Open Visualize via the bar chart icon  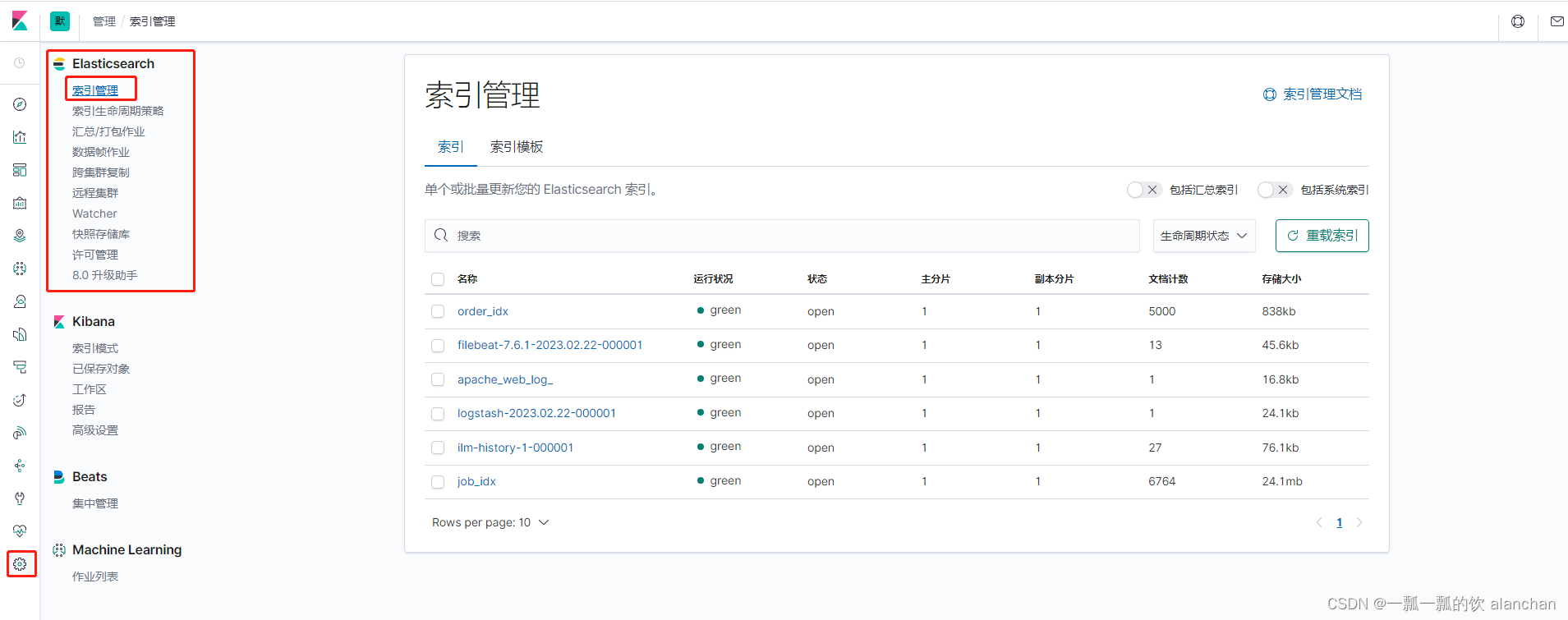(20, 137)
